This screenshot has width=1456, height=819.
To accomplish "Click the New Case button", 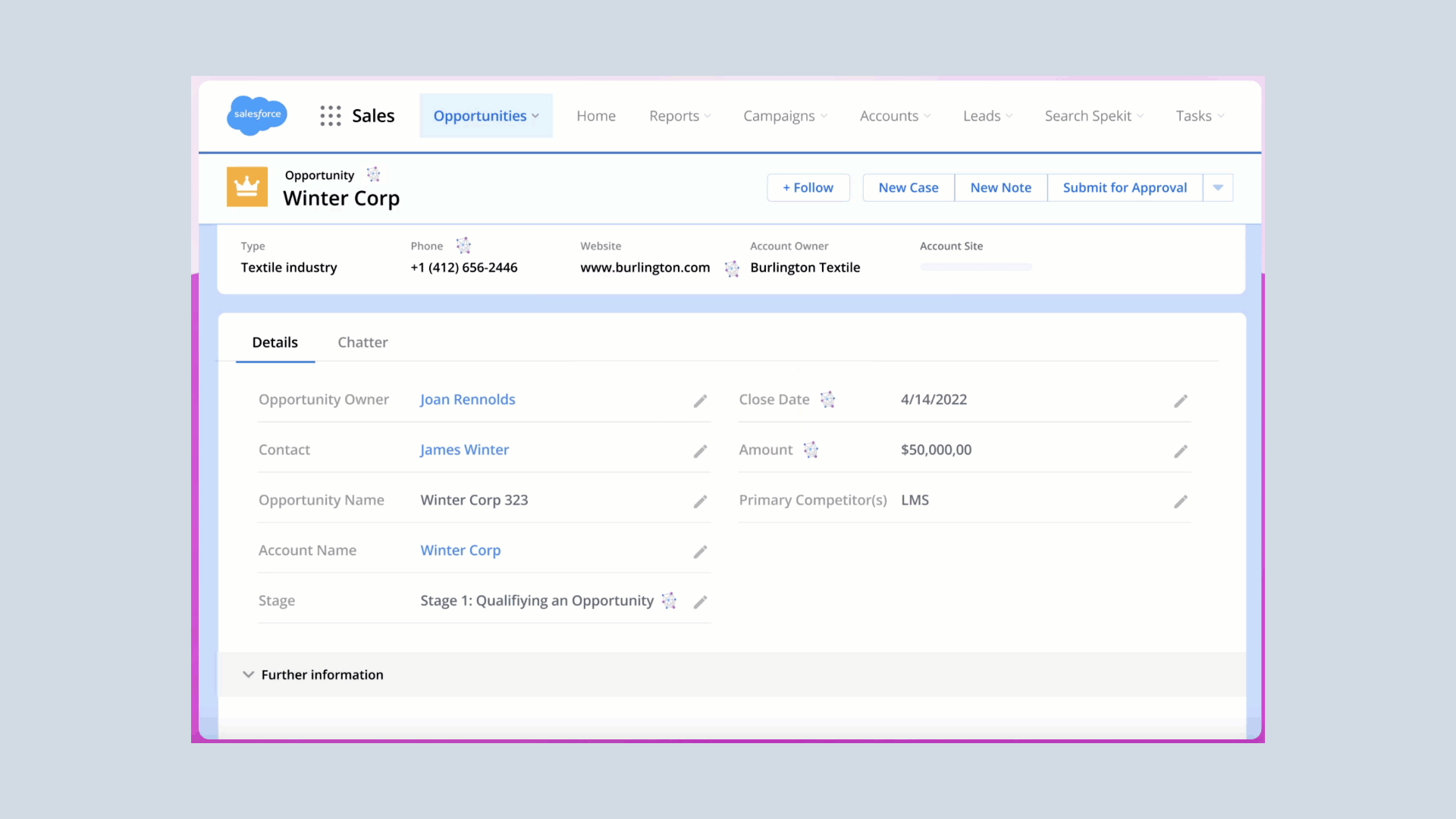I will click(908, 187).
